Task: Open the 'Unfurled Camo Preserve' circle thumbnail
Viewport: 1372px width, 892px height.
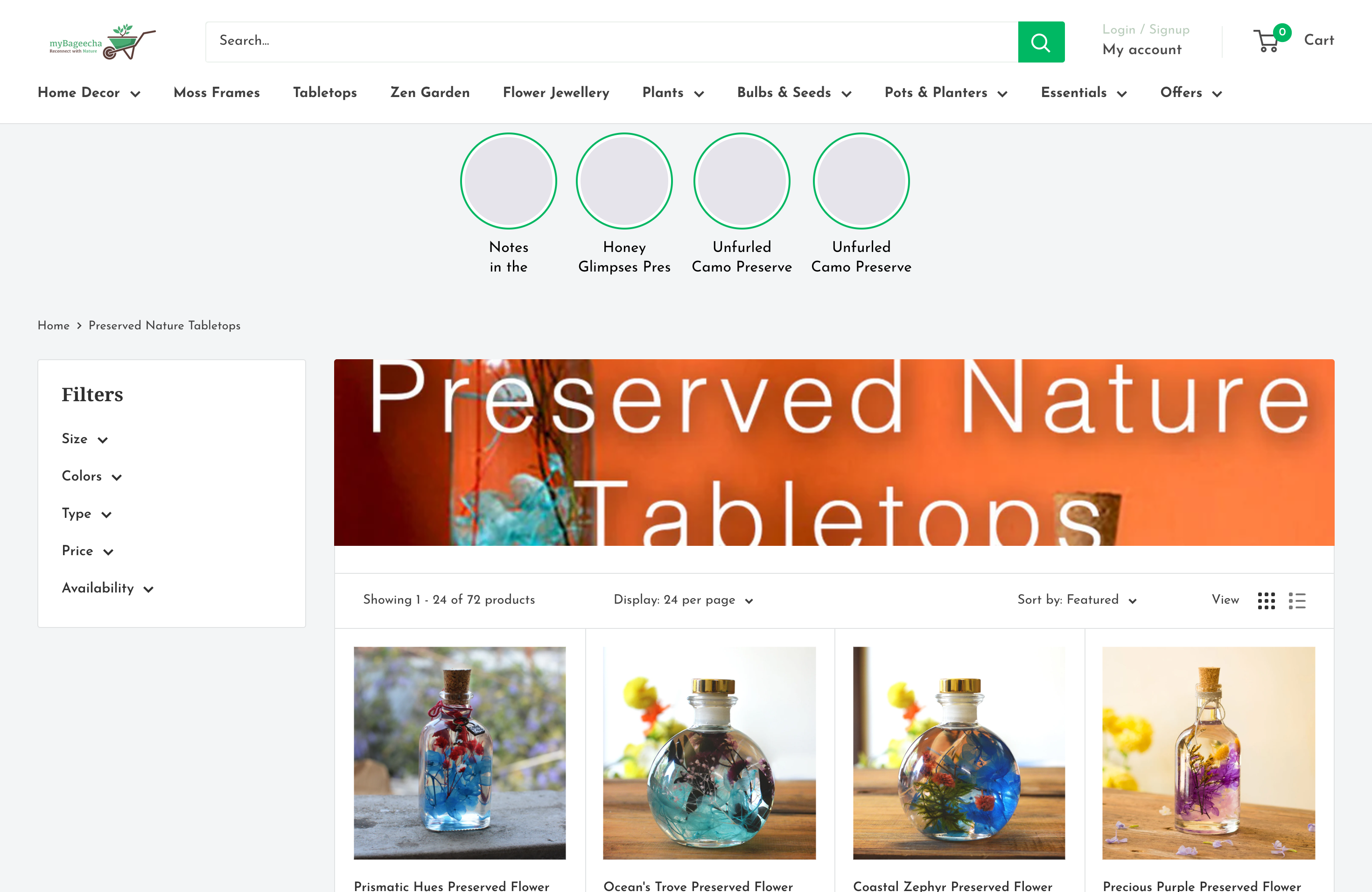Action: pos(742,181)
